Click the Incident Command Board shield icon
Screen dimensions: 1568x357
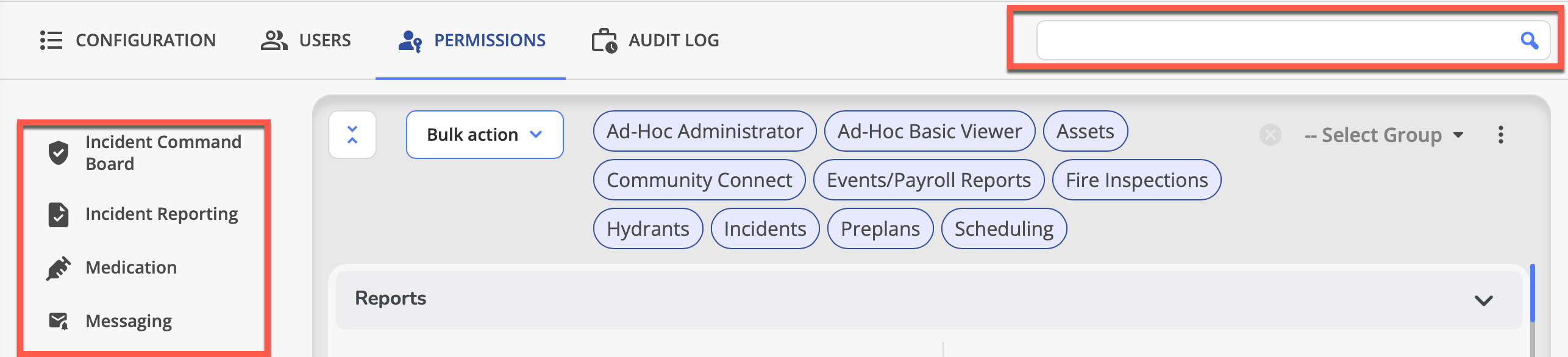59,152
